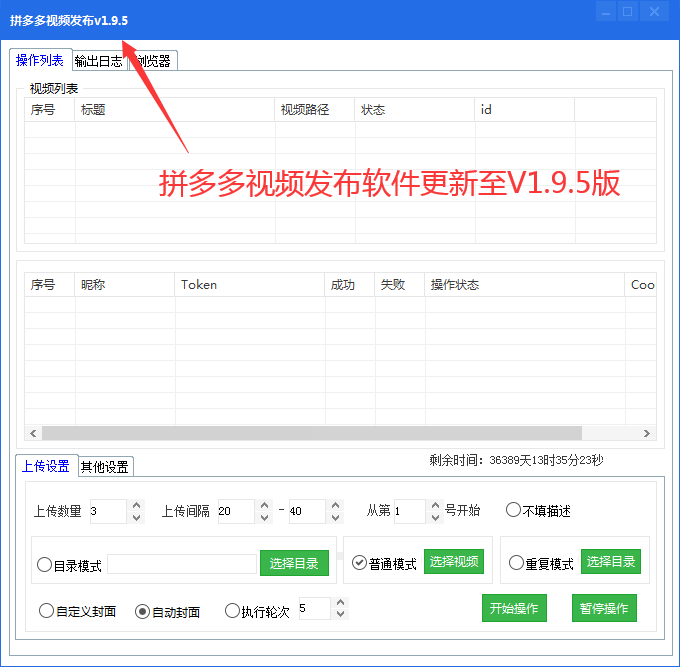Viewport: 680px width, 667px height.
Task: Enable 目录模式 radio button
Action: (69, 565)
